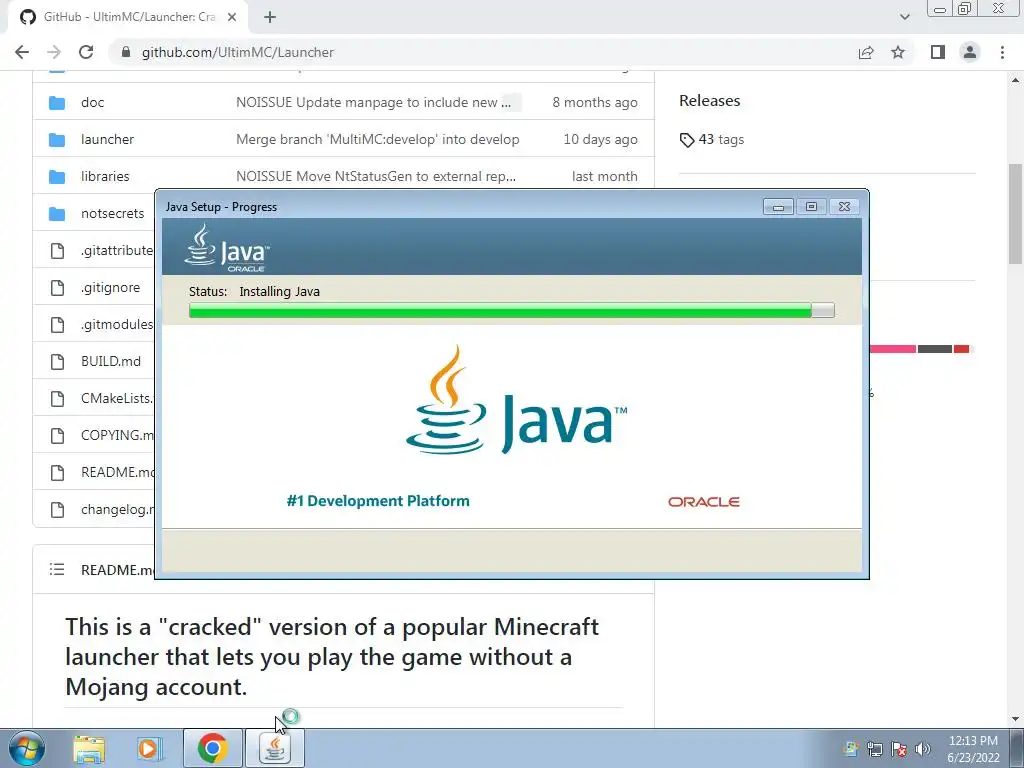Open the COPYING.md file
This screenshot has width=1024, height=768.
click(x=118, y=435)
